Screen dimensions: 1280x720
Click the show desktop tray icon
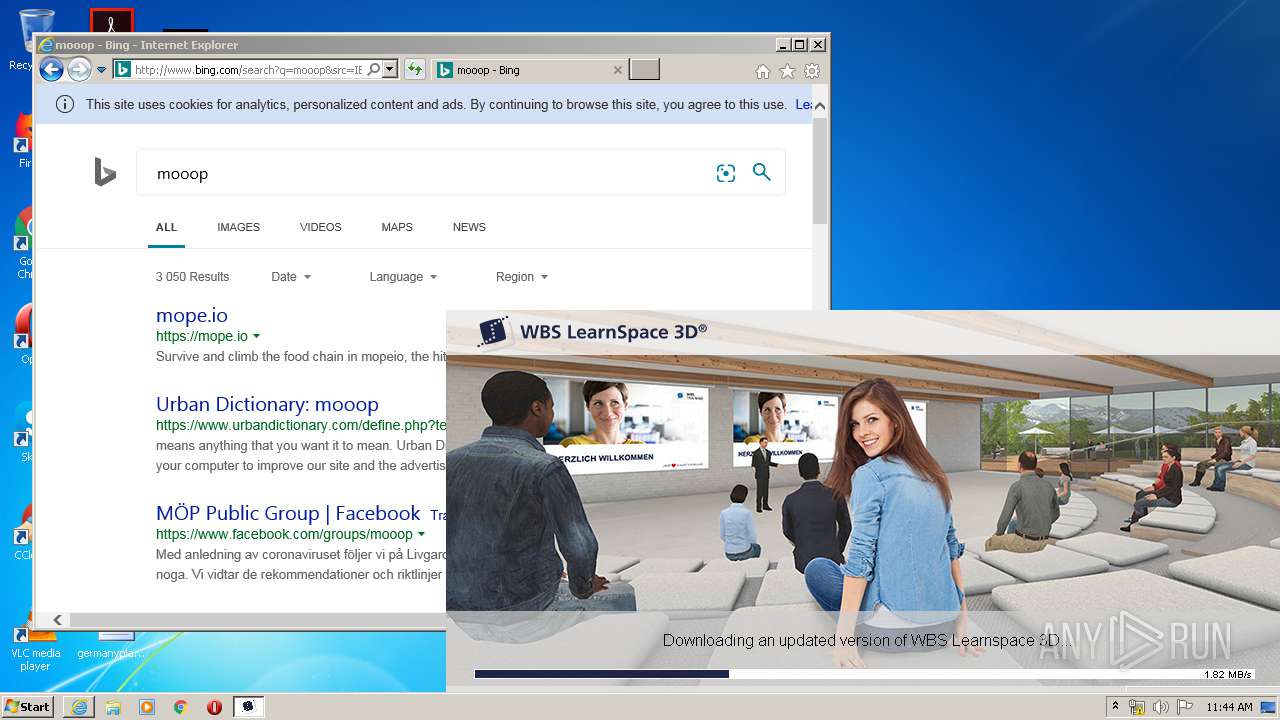tap(1268, 707)
